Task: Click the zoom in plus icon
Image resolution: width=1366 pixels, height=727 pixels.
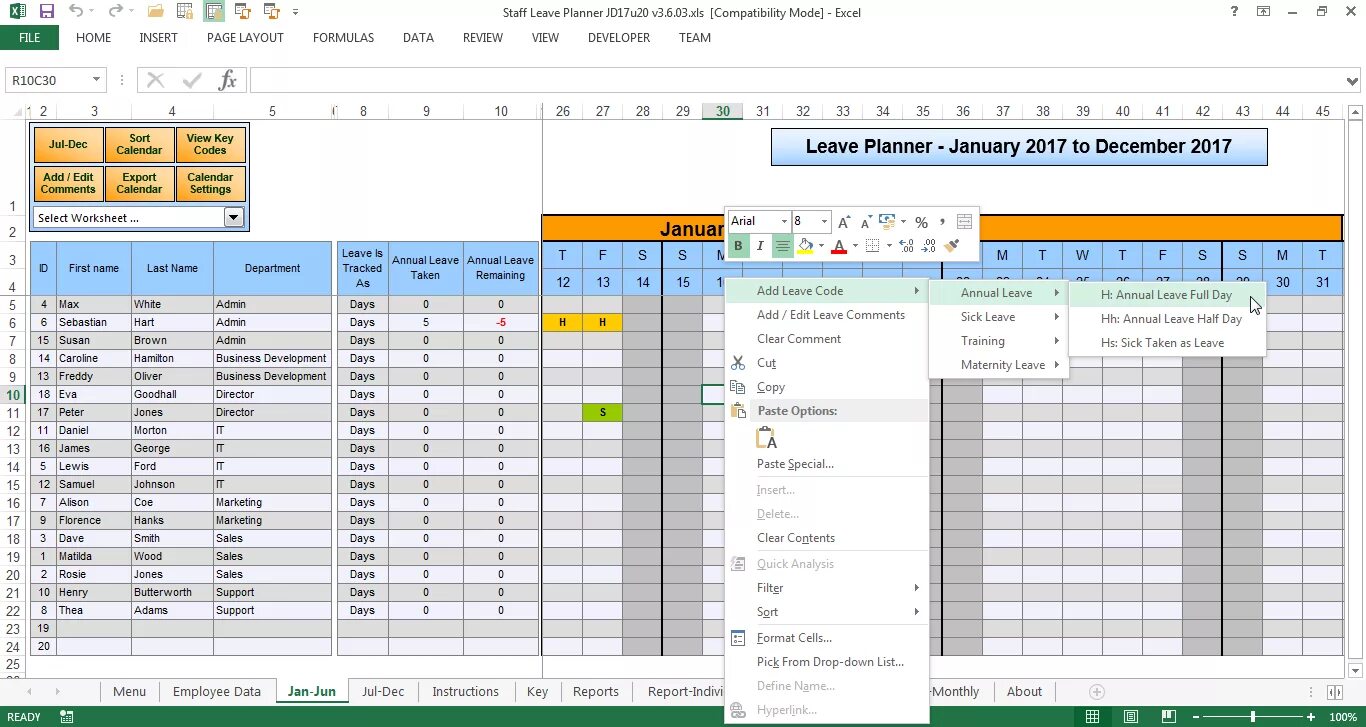Action: [x=1313, y=717]
